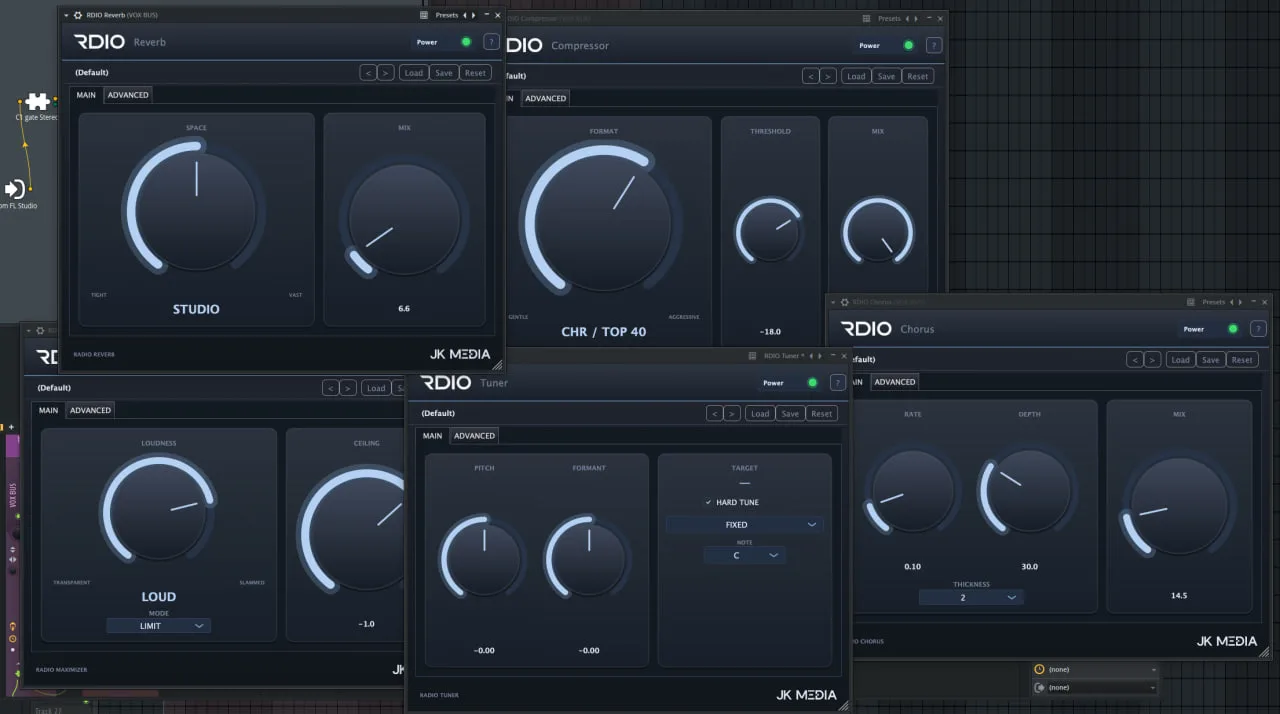Click the Maximizer Loudness knob
The width and height of the screenshot is (1280, 714).
tap(158, 507)
